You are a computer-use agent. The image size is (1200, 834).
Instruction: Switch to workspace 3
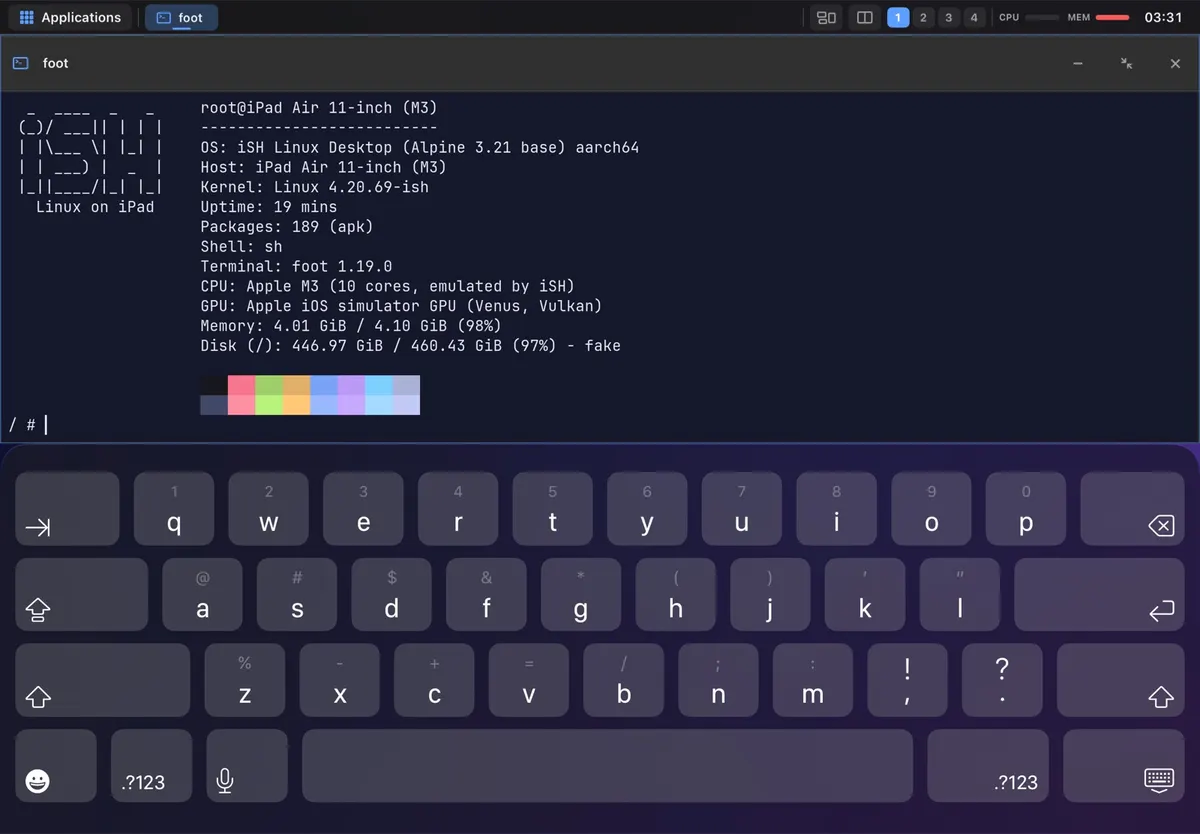948,17
